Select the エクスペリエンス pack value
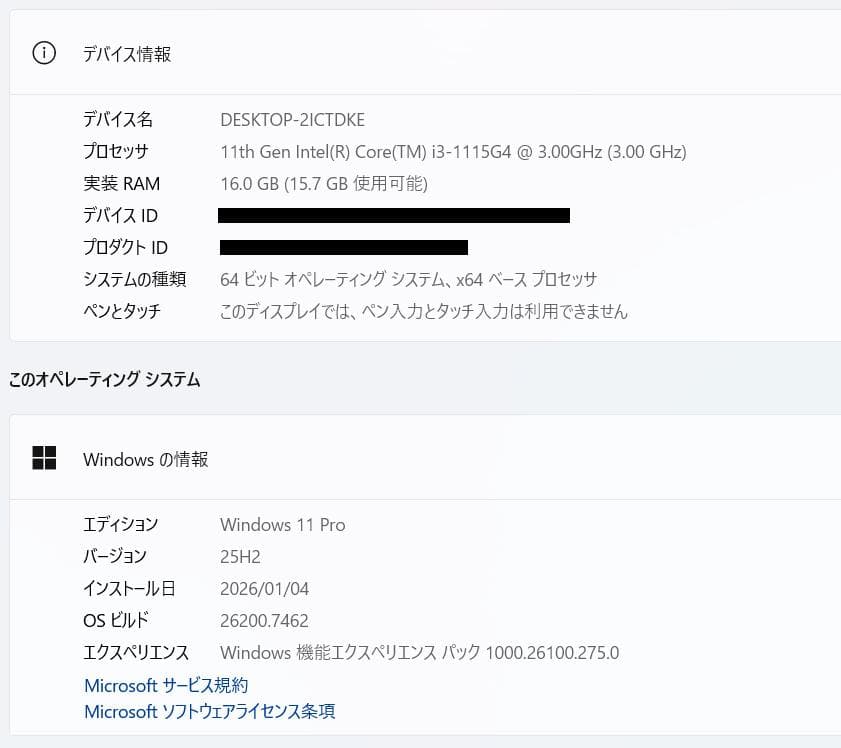The height and width of the screenshot is (748, 841). coord(420,652)
